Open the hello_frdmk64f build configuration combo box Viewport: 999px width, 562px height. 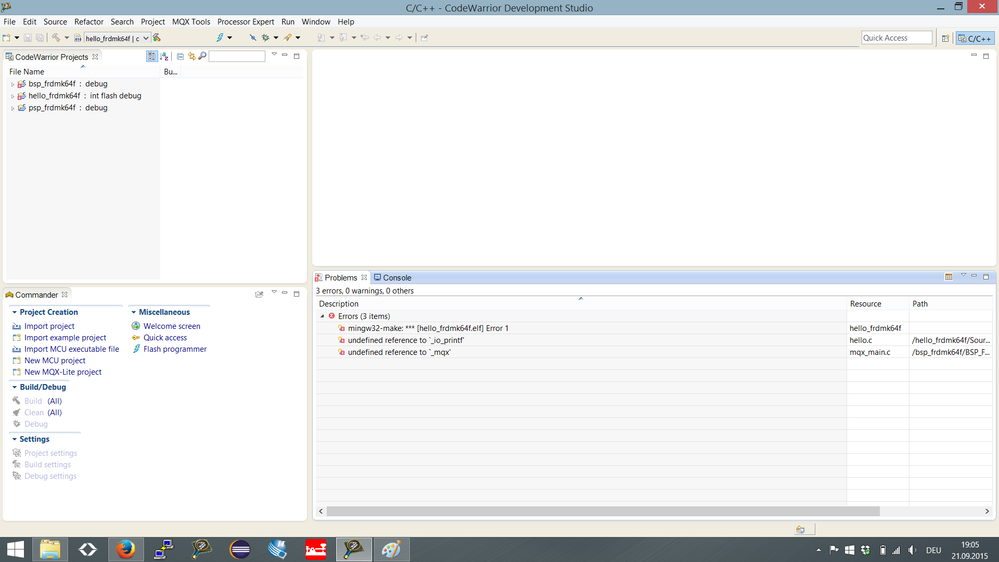(x=117, y=38)
